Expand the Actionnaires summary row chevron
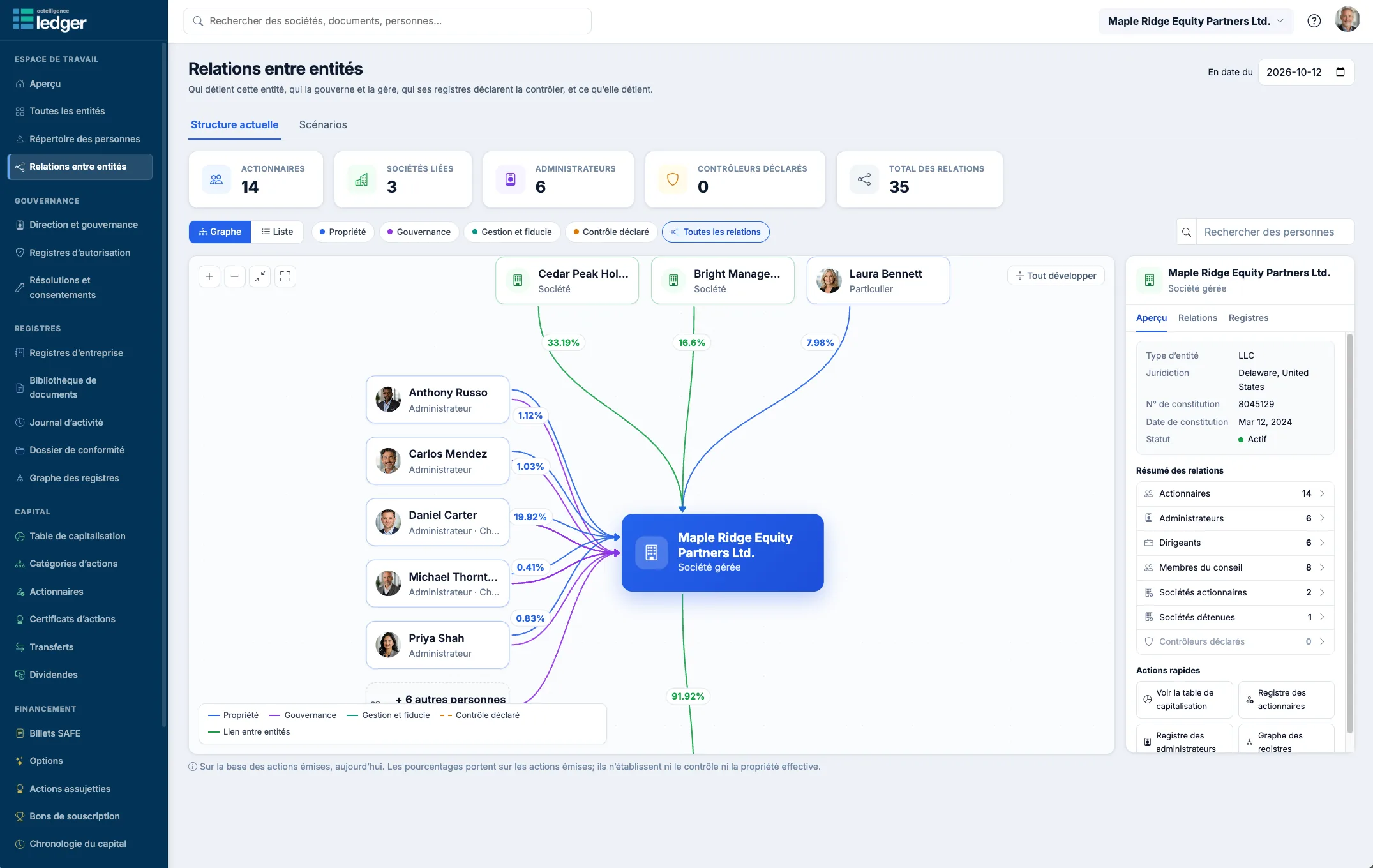This screenshot has height=868, width=1373. (x=1322, y=493)
